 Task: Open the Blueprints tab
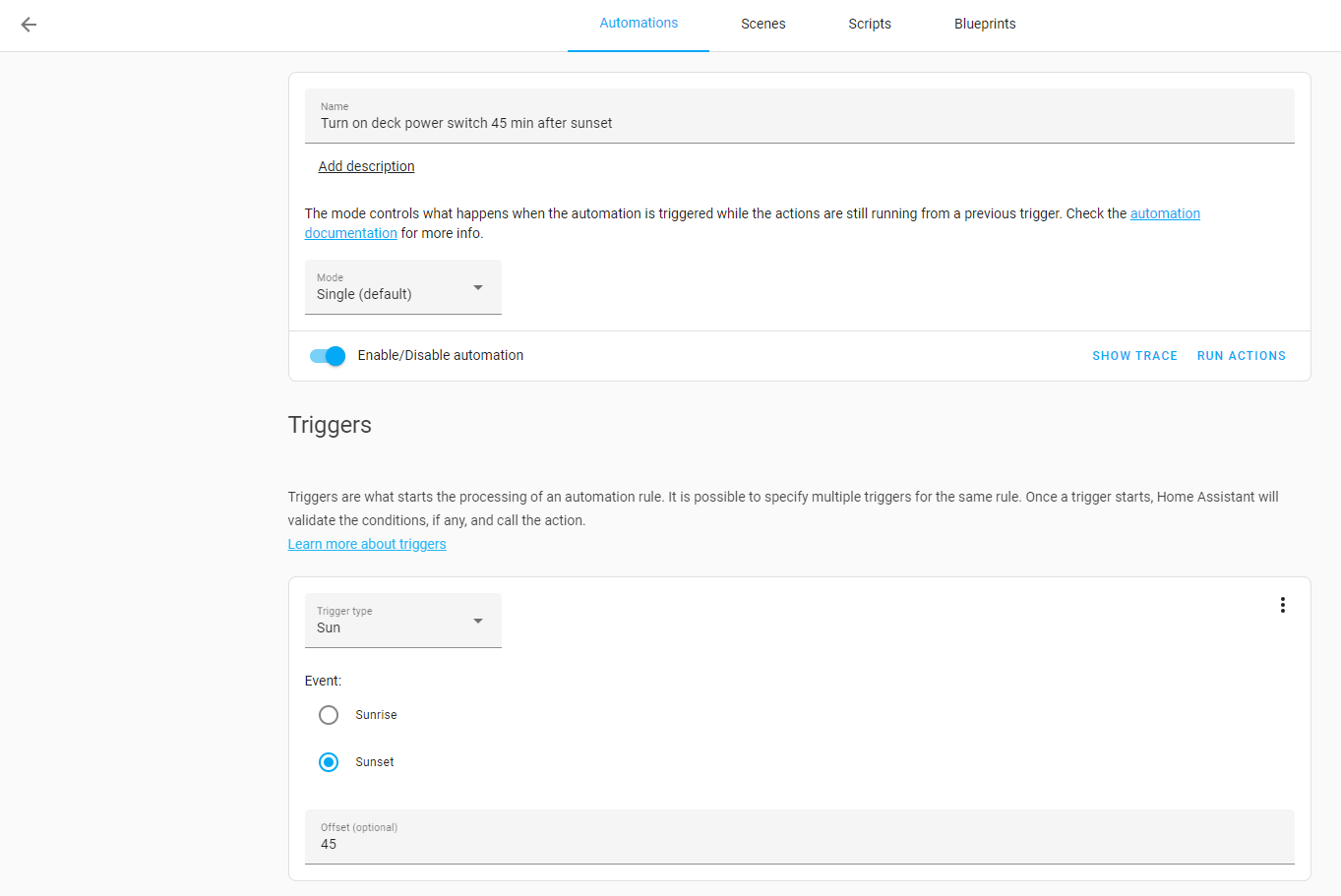point(985,25)
